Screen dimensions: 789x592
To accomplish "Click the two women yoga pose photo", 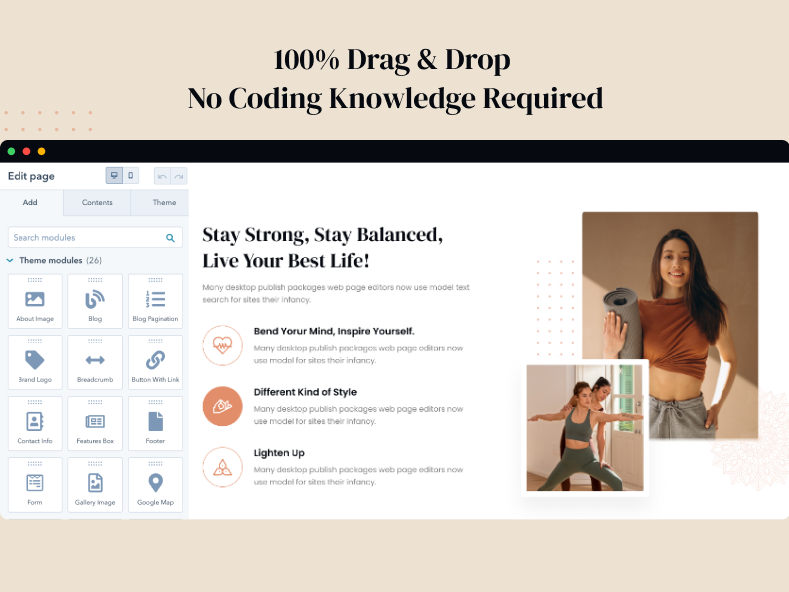I will coord(585,428).
